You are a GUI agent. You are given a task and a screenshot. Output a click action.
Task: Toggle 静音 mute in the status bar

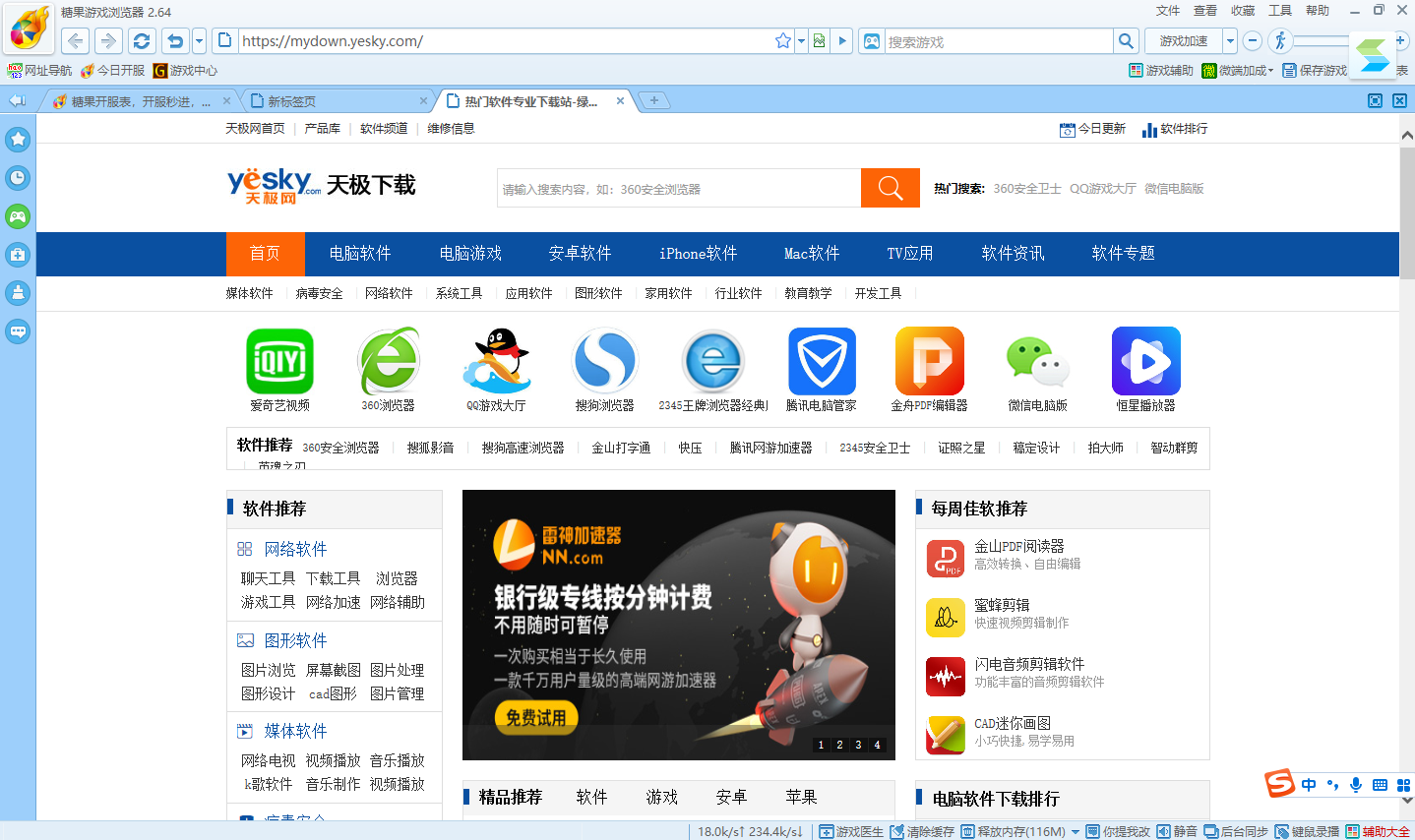1177,831
